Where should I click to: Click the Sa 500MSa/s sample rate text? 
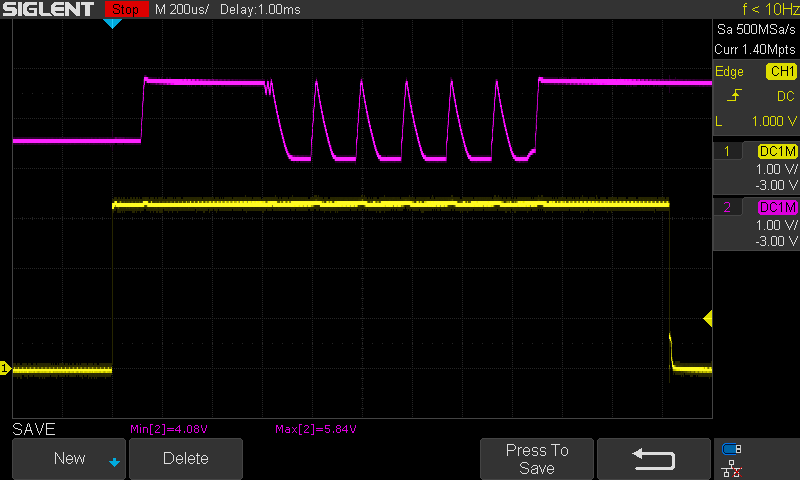tap(756, 29)
